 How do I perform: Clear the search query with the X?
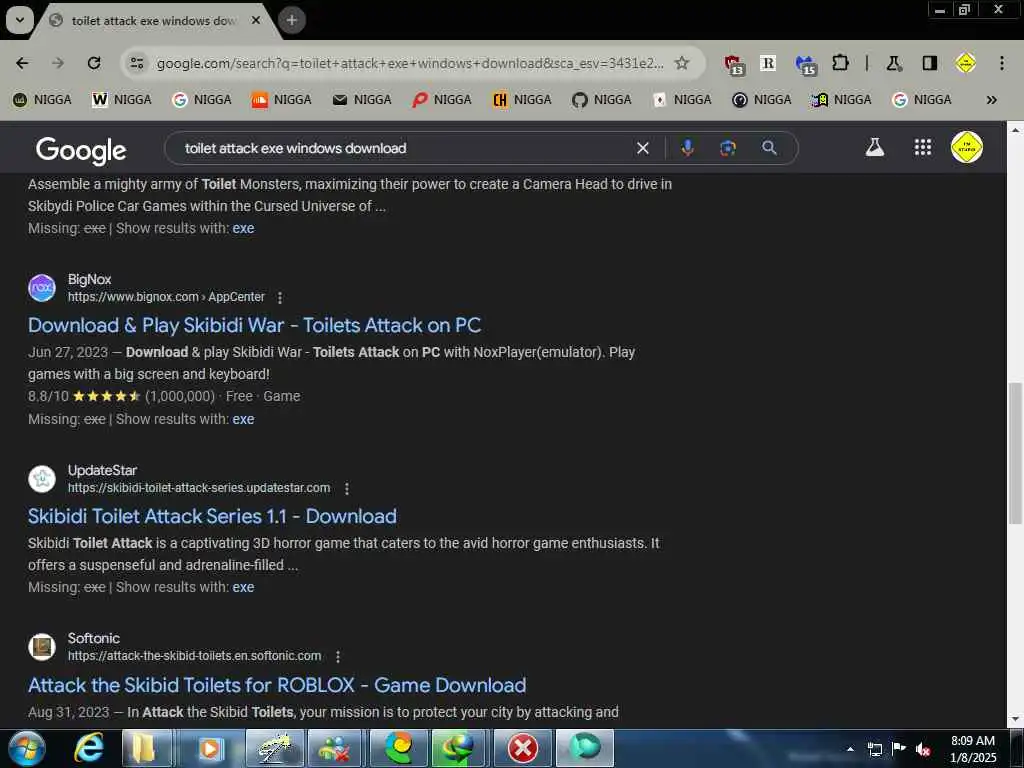(x=643, y=148)
